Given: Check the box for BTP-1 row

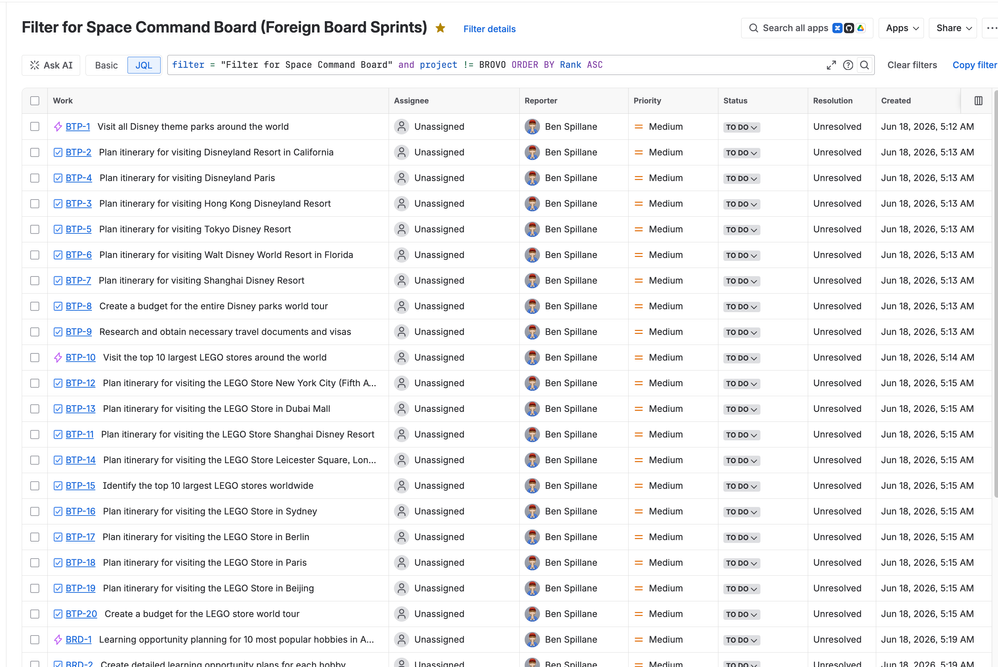Looking at the screenshot, I should pos(35,127).
